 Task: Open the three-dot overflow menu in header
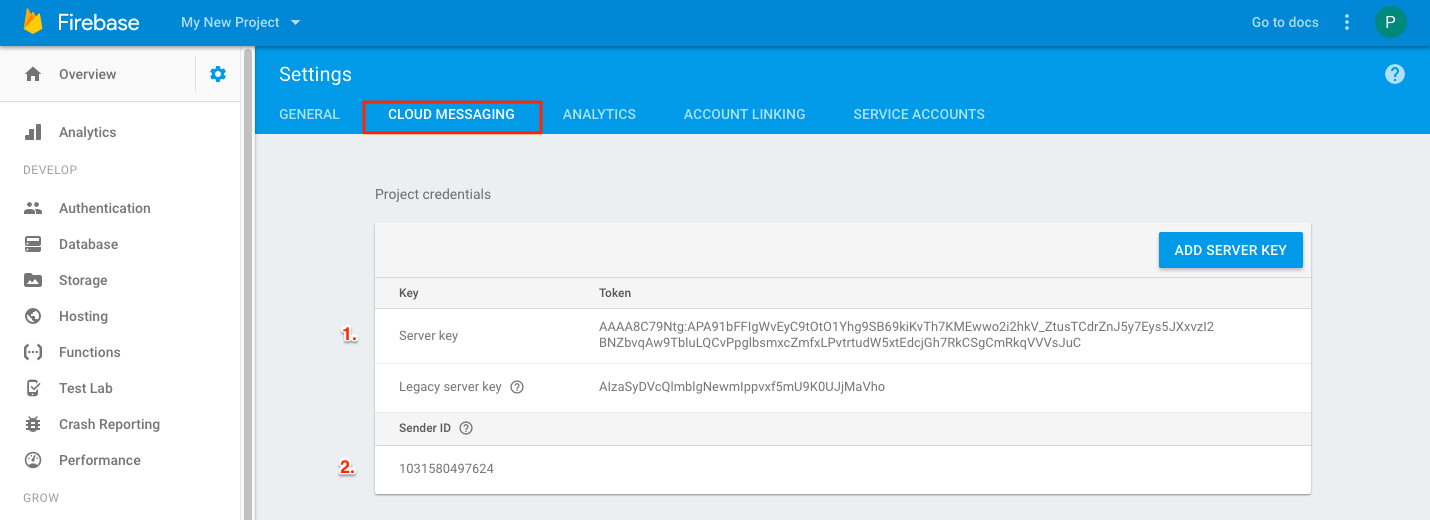point(1347,22)
